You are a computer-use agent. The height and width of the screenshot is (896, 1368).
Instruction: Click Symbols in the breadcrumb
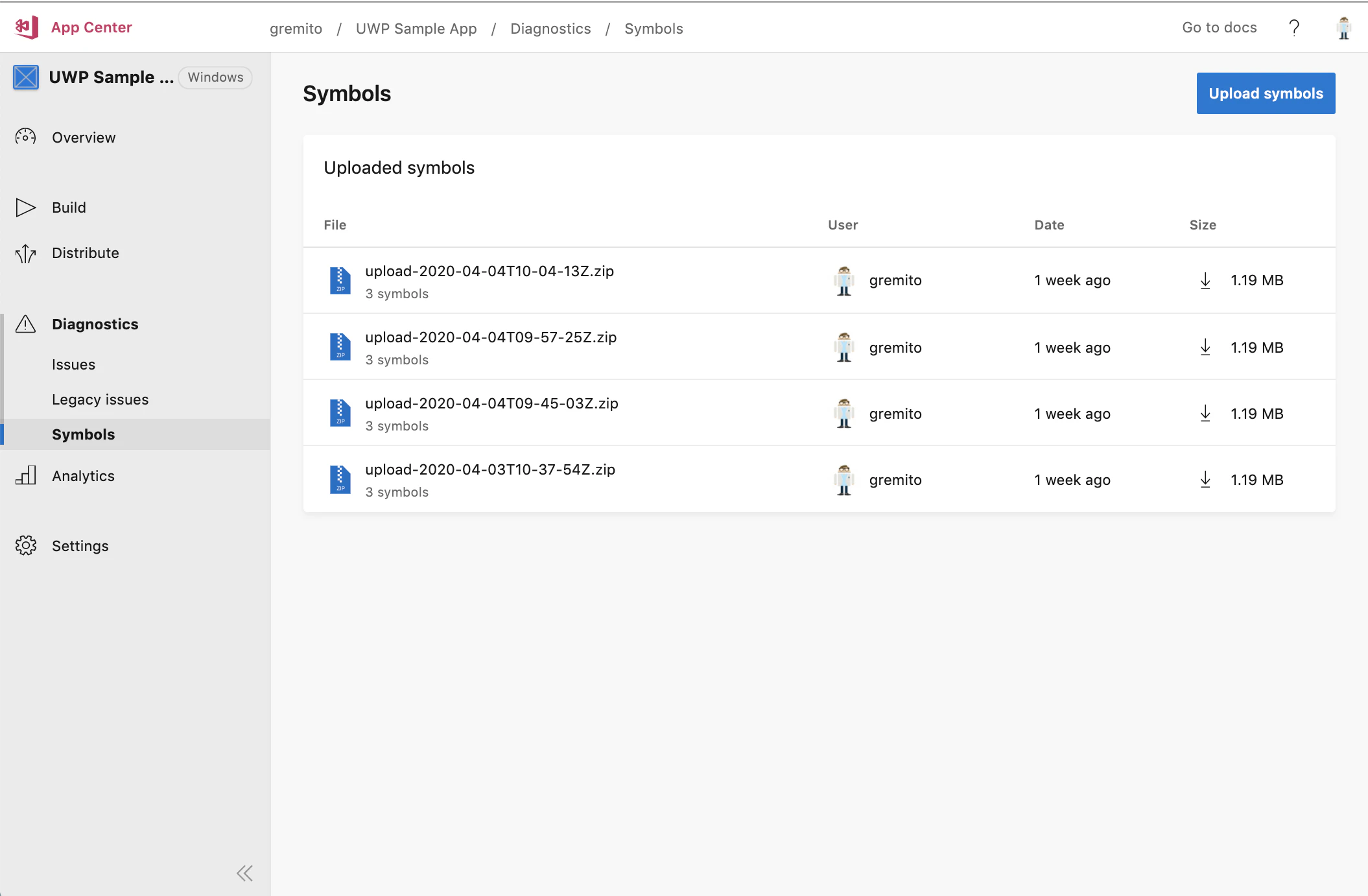point(654,29)
